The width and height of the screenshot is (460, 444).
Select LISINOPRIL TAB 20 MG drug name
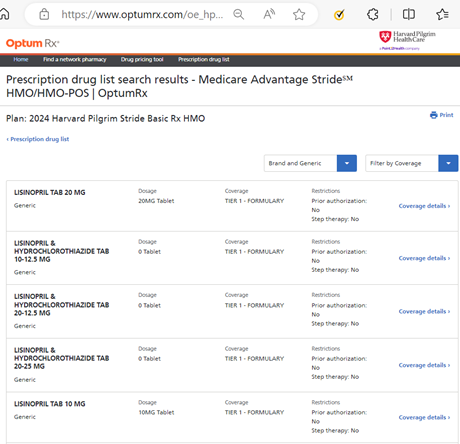(50, 192)
